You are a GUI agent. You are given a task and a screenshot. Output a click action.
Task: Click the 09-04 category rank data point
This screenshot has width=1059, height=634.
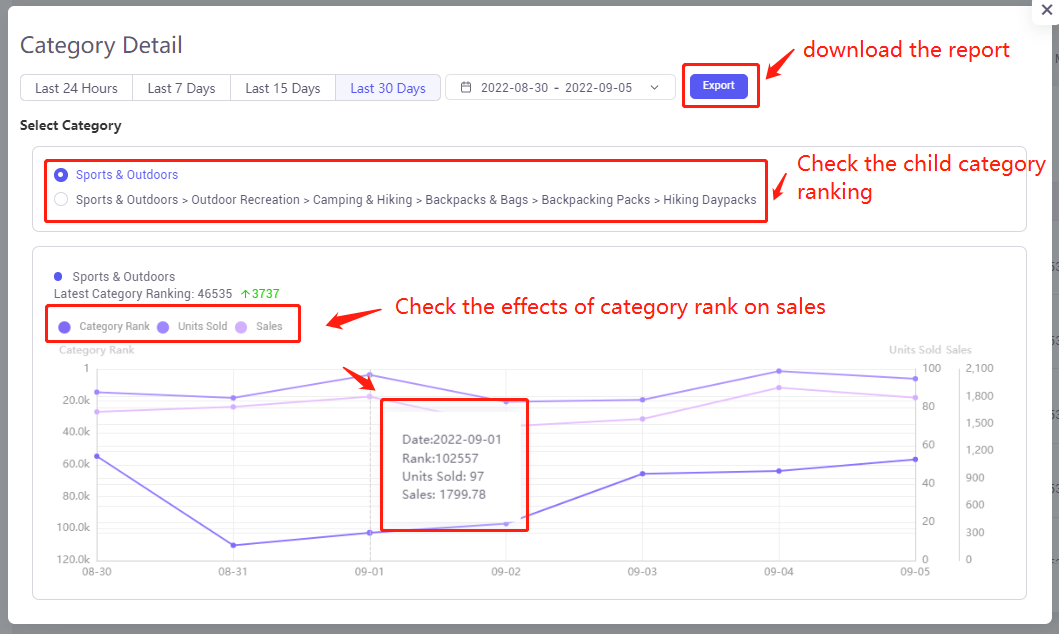[779, 471]
